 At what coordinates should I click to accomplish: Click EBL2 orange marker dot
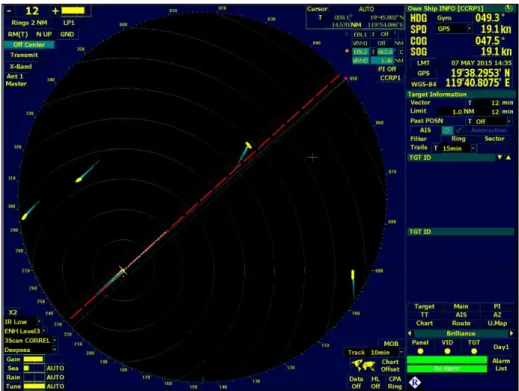[x=347, y=51]
